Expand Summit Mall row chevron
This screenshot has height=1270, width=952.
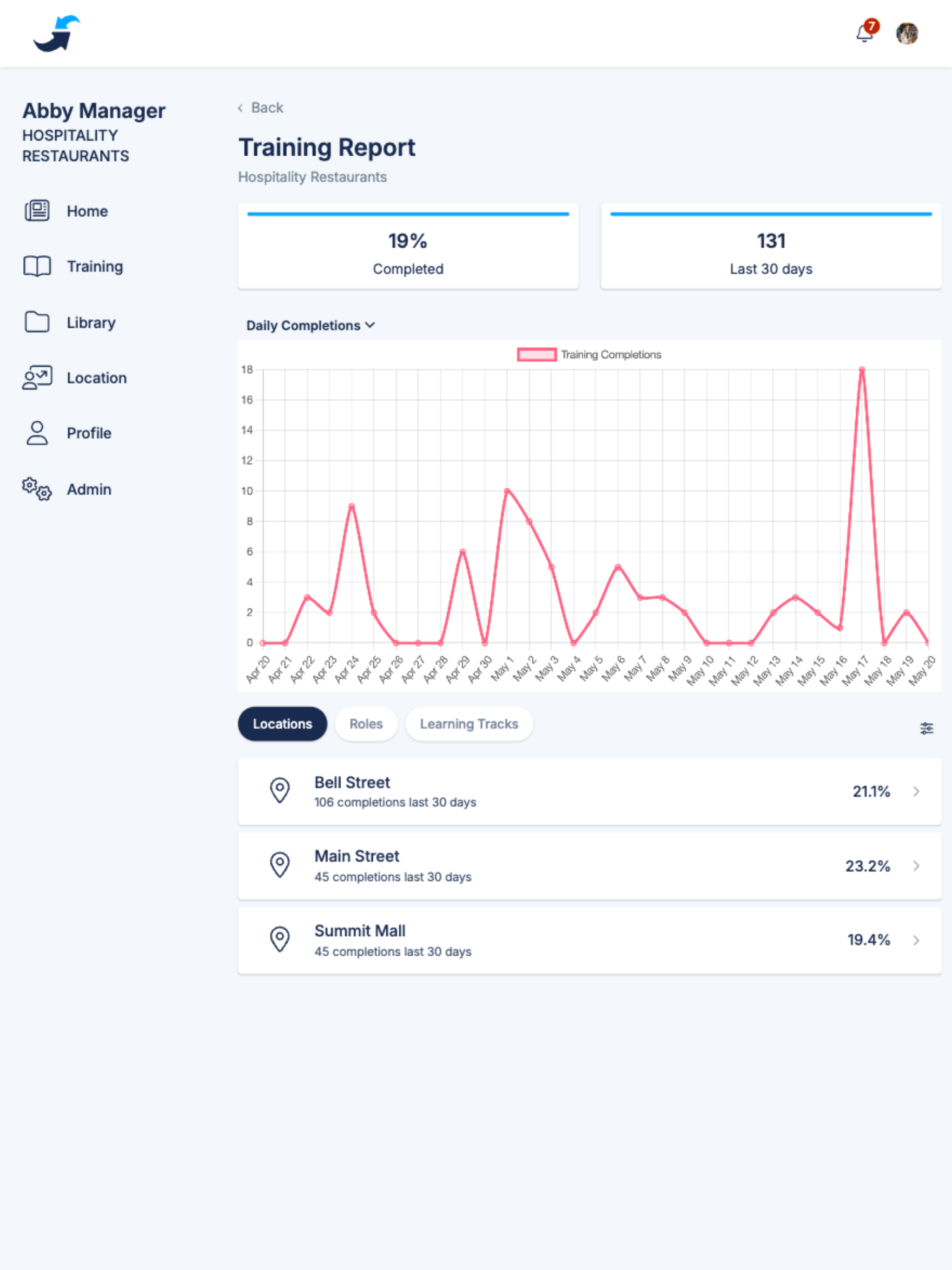click(916, 940)
